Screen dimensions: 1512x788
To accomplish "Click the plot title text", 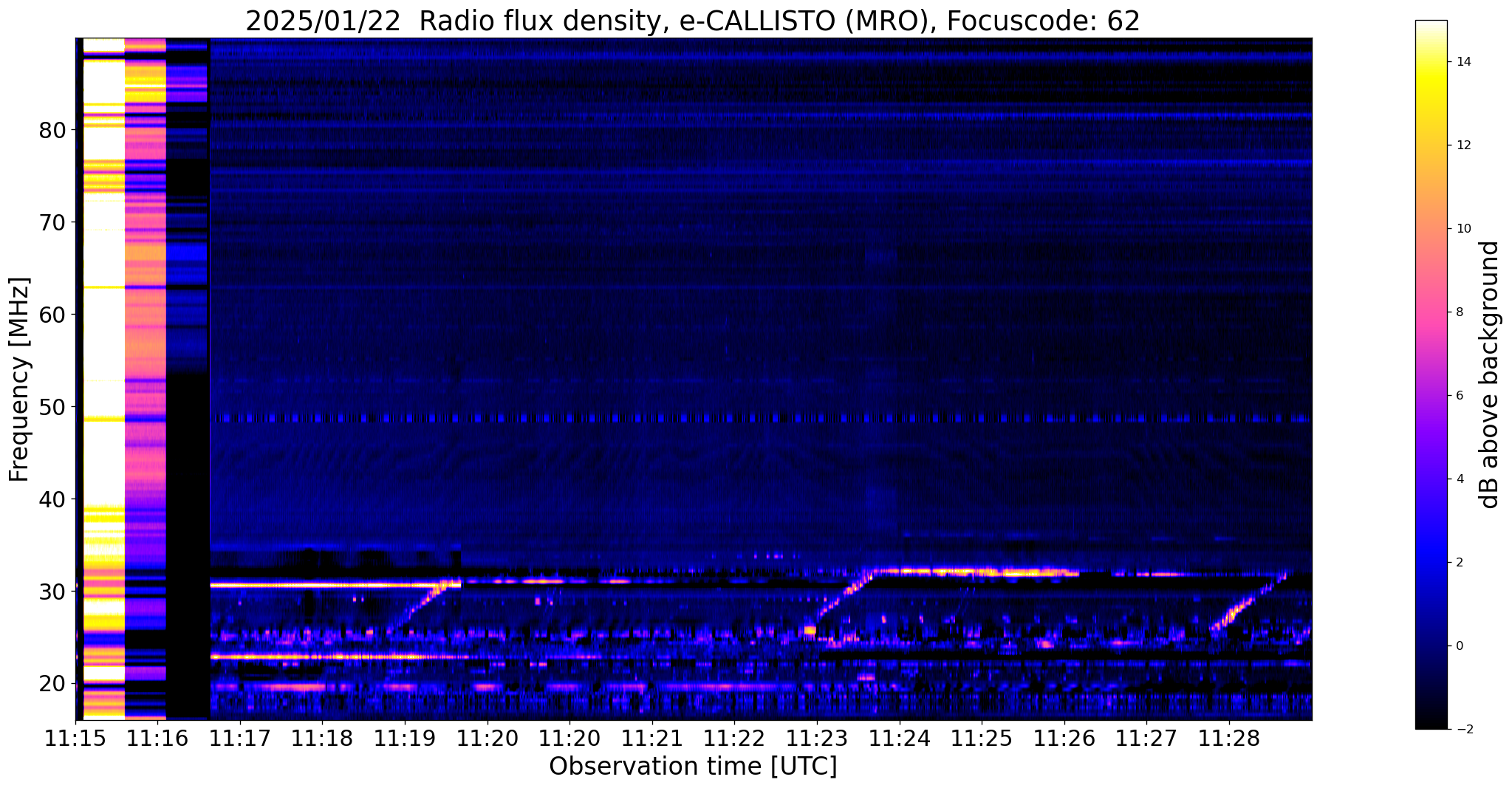I will click(x=693, y=21).
